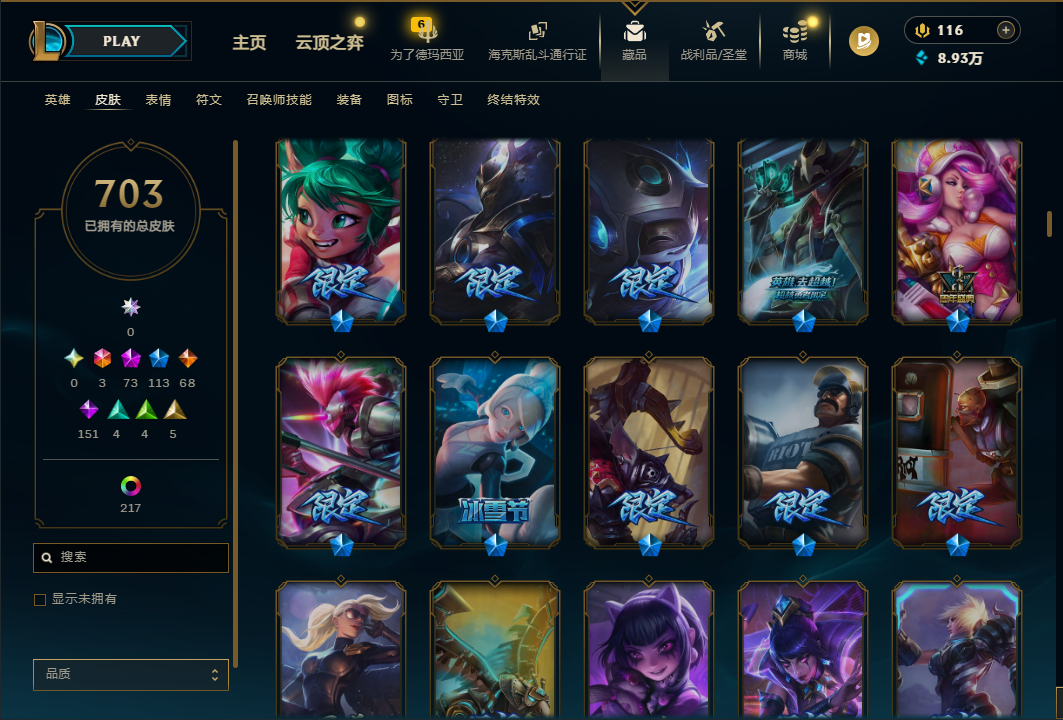1063x720 pixels.
Task: Open the 商城 store coins icon
Action: coord(795,32)
